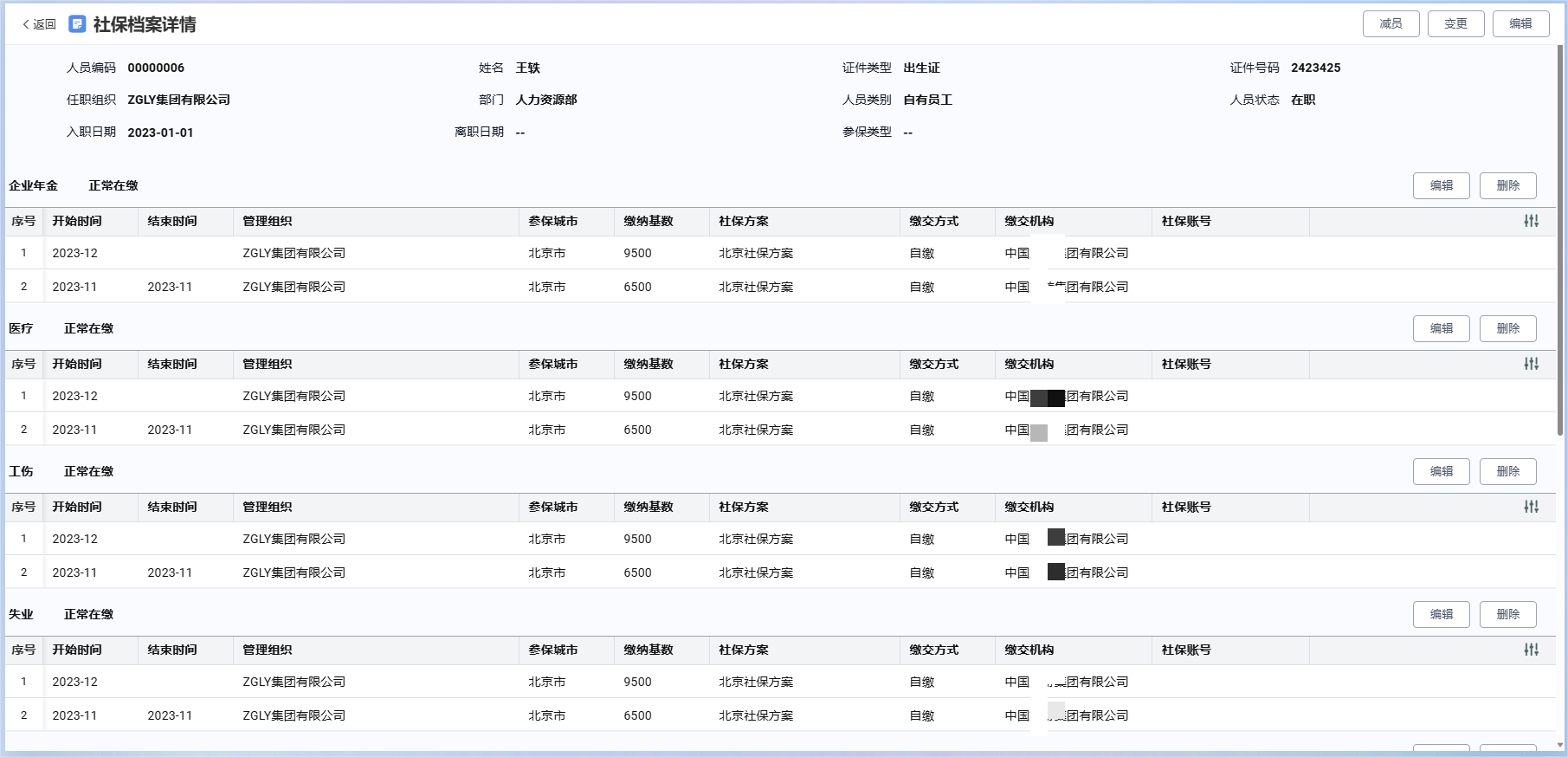Click the scrollbar down arrow
This screenshot has height=757, width=1568.
tap(1561, 745)
